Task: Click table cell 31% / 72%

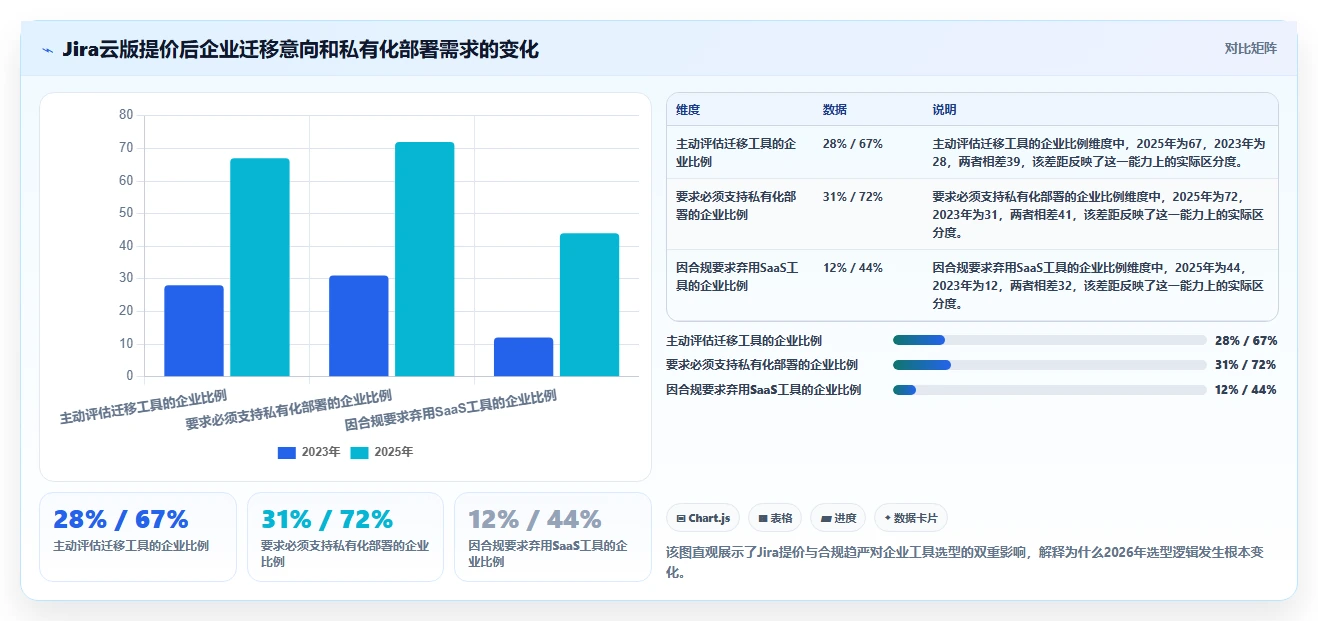Action: [x=853, y=197]
